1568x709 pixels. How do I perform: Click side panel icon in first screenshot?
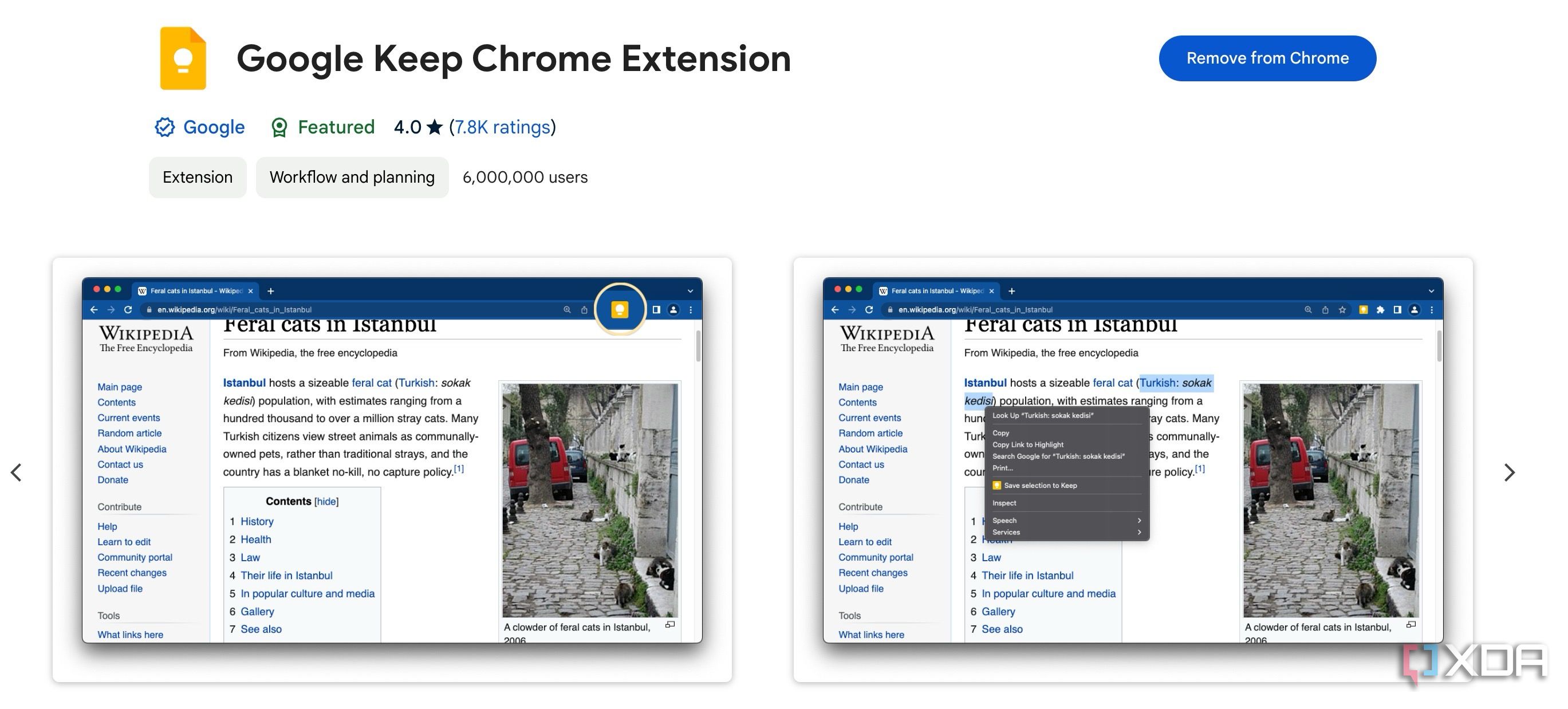point(656,310)
